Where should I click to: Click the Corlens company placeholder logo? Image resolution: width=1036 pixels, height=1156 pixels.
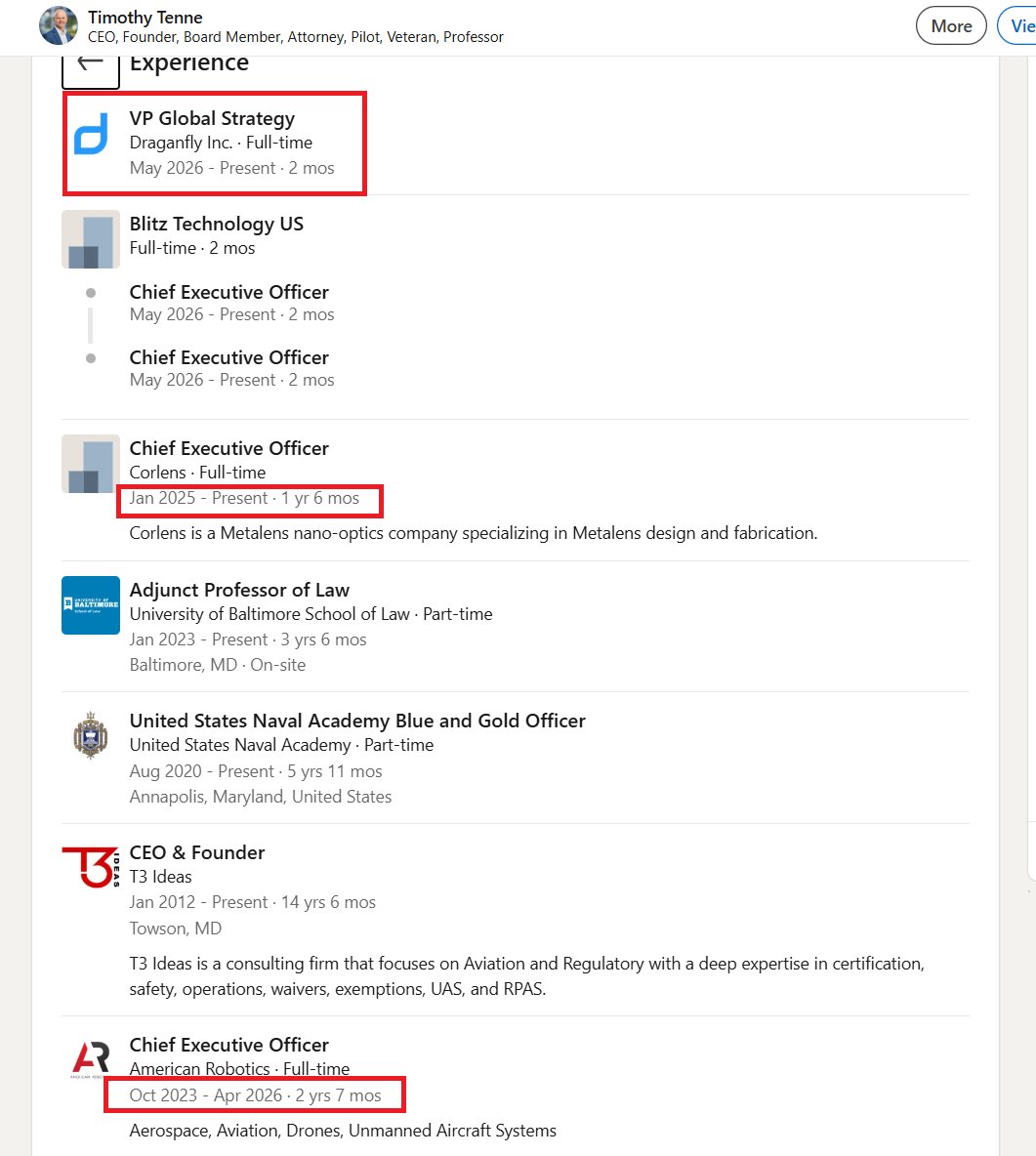[x=91, y=464]
